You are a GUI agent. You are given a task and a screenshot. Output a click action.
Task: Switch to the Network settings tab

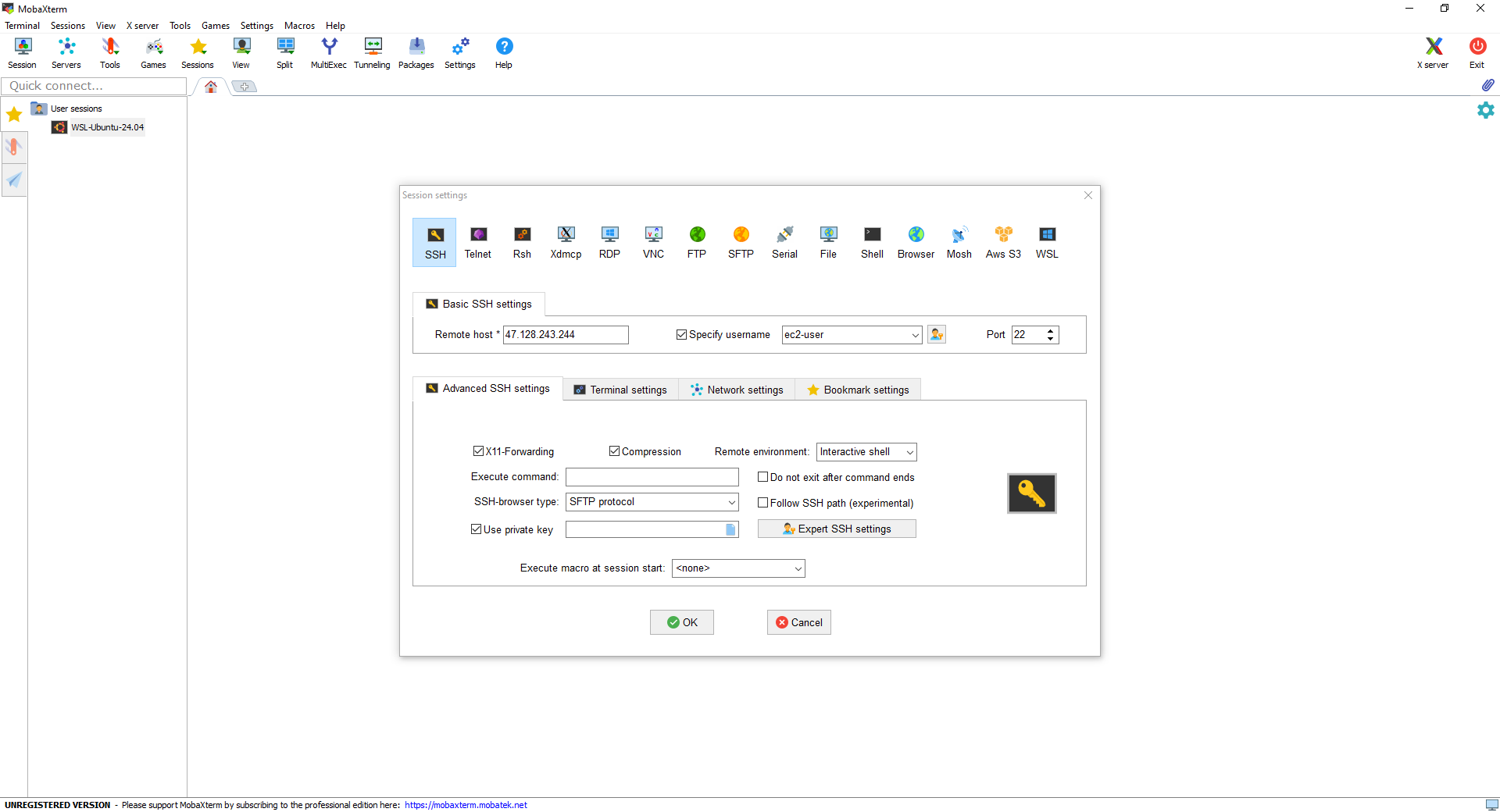737,390
